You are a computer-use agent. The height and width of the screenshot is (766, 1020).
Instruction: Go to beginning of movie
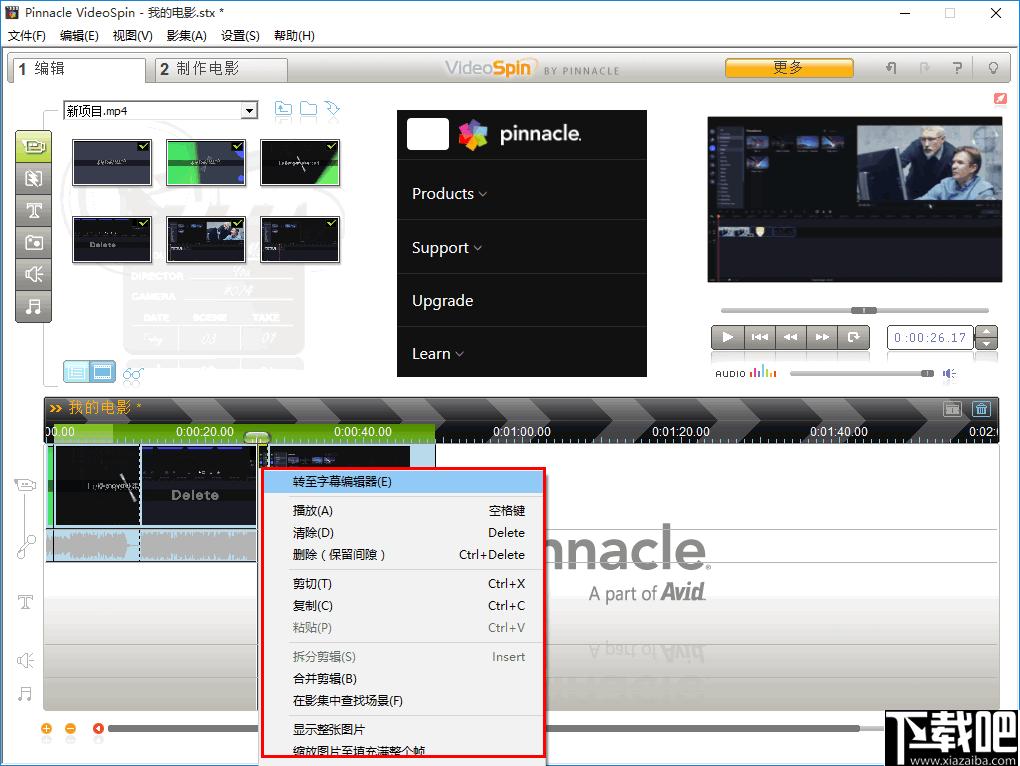[759, 337]
